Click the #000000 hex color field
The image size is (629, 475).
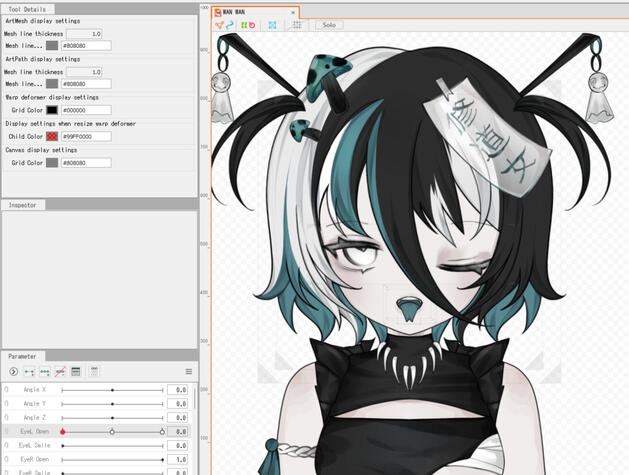(86, 110)
